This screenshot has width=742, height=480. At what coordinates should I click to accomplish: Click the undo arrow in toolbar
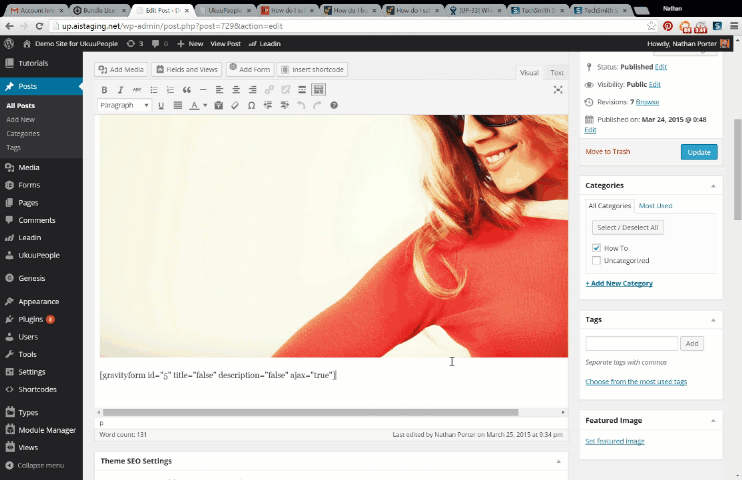[x=300, y=105]
